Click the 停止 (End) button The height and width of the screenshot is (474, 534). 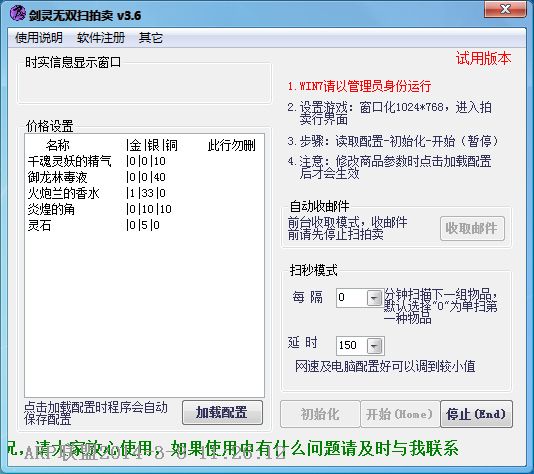pos(476,414)
